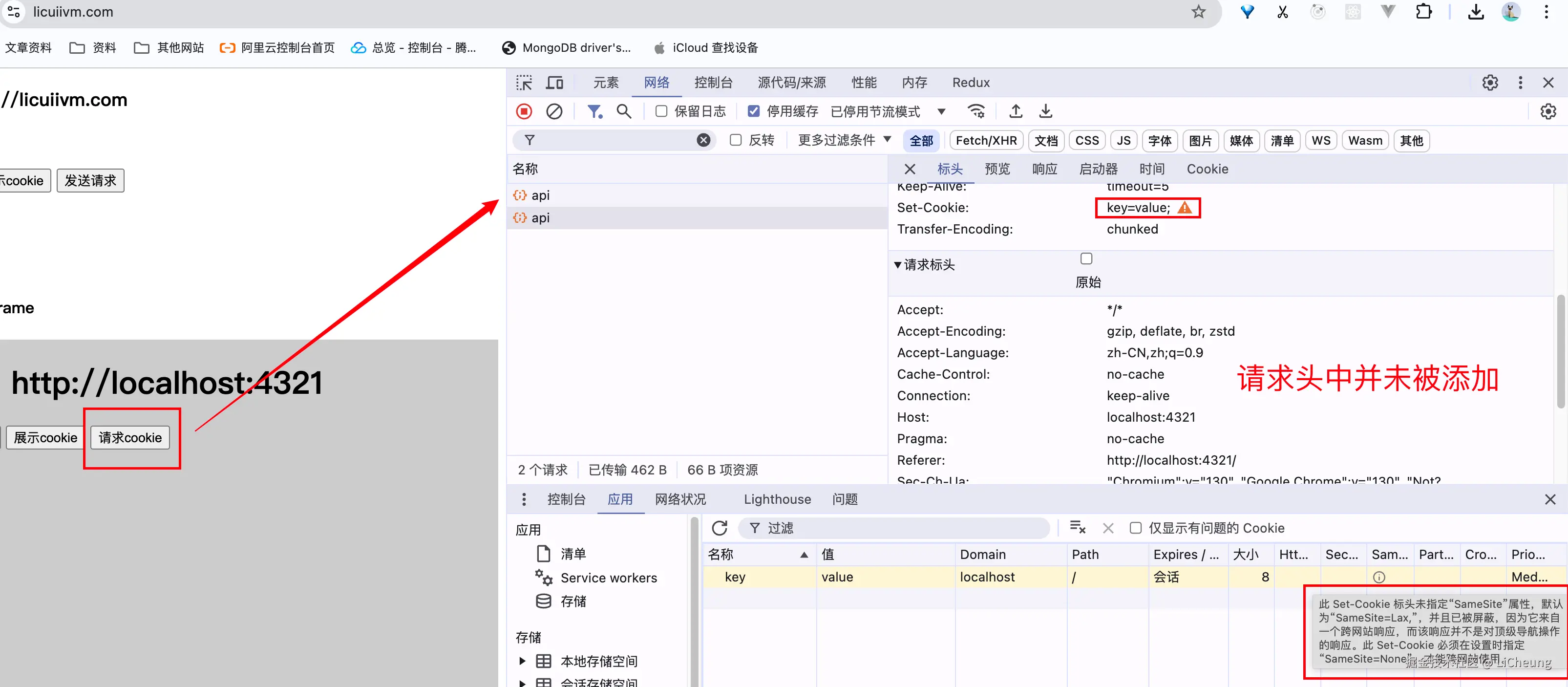
Task: Click the import HAR upload icon
Action: (x=1016, y=111)
